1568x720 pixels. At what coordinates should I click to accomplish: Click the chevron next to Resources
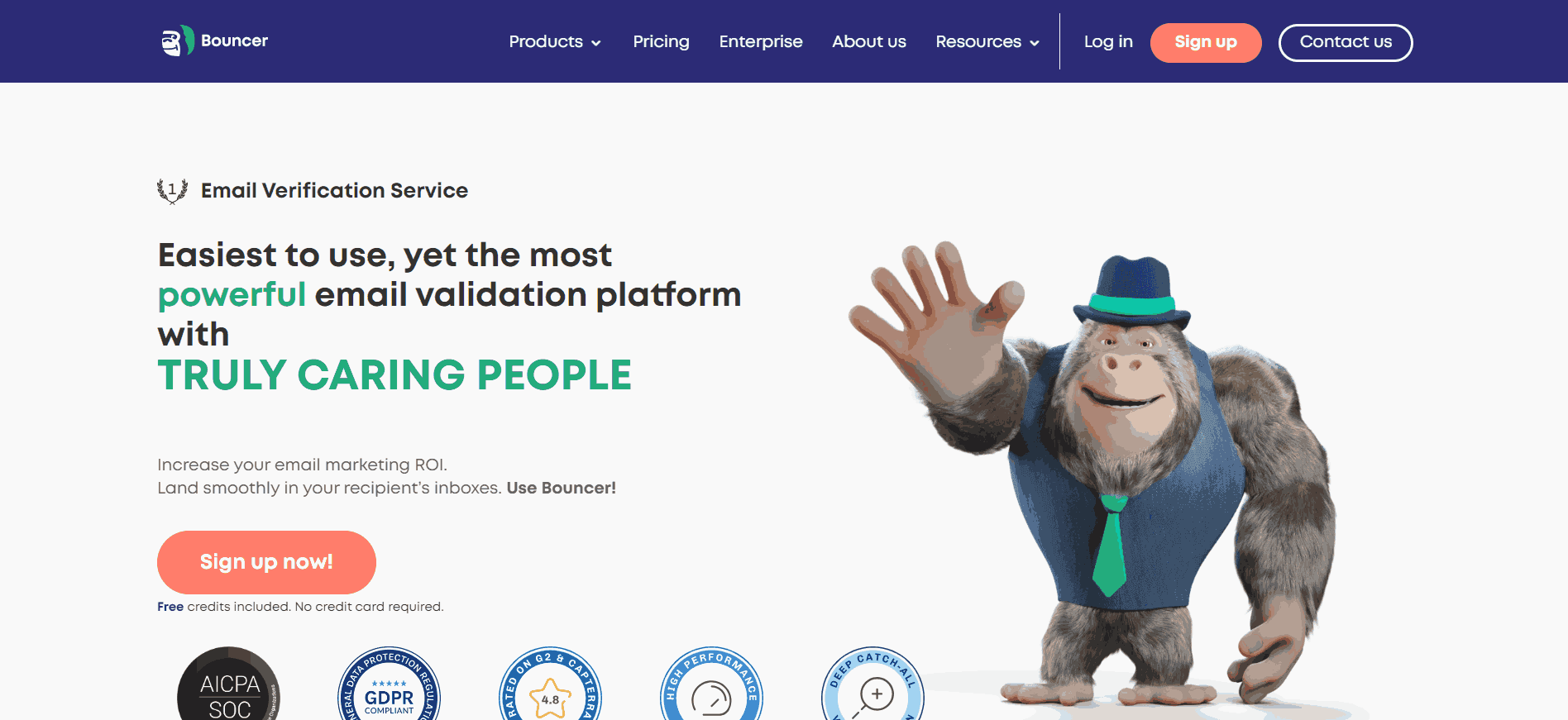[1034, 43]
